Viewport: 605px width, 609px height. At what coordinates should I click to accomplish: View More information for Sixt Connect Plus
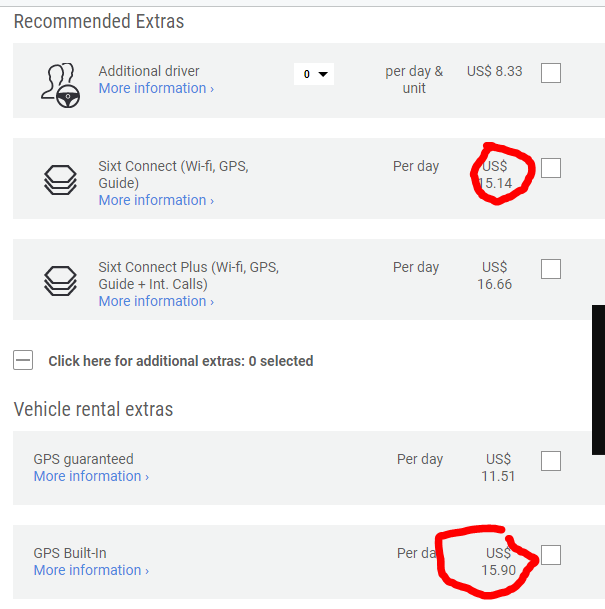click(x=155, y=301)
